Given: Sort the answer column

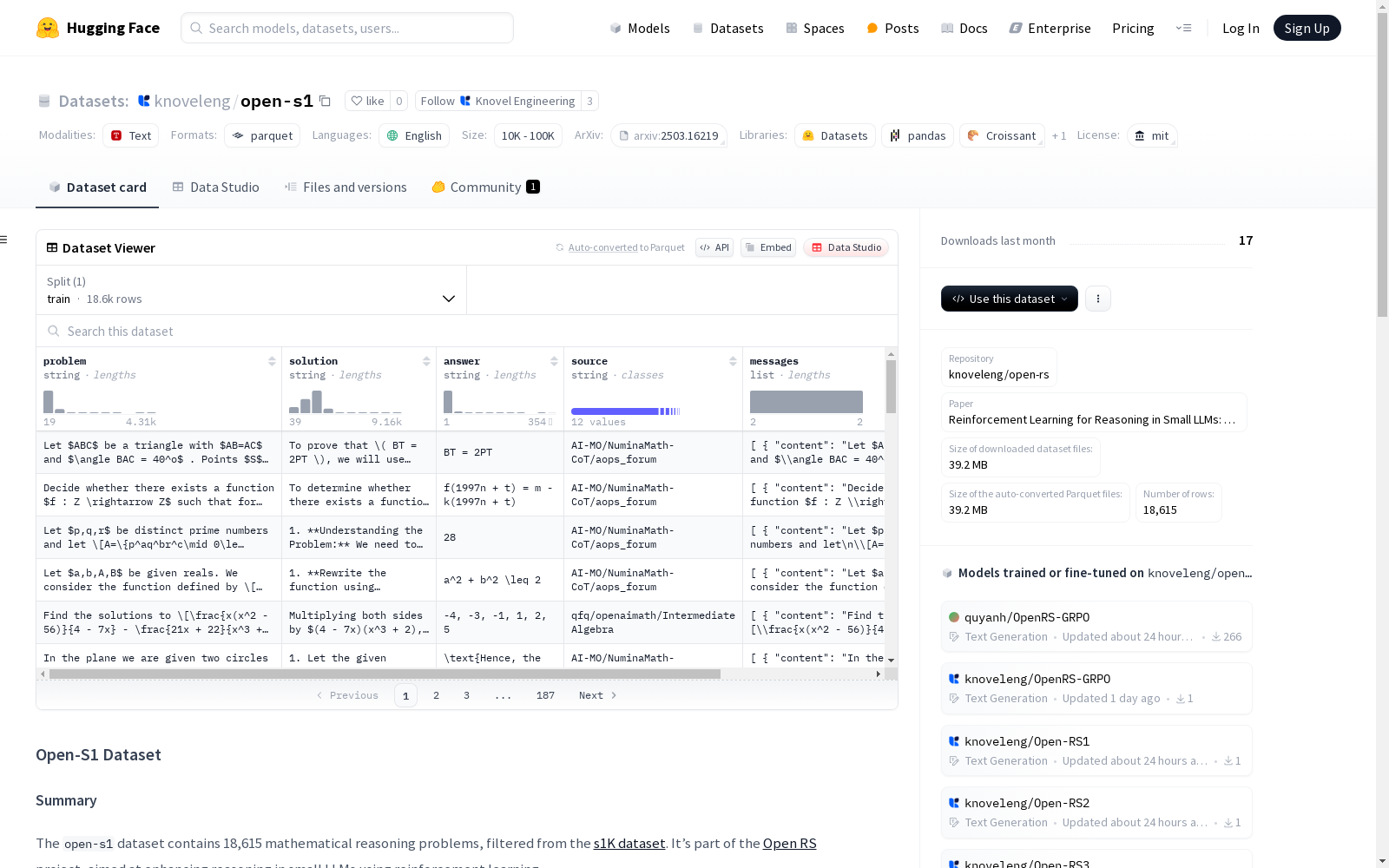Looking at the screenshot, I should [x=554, y=361].
